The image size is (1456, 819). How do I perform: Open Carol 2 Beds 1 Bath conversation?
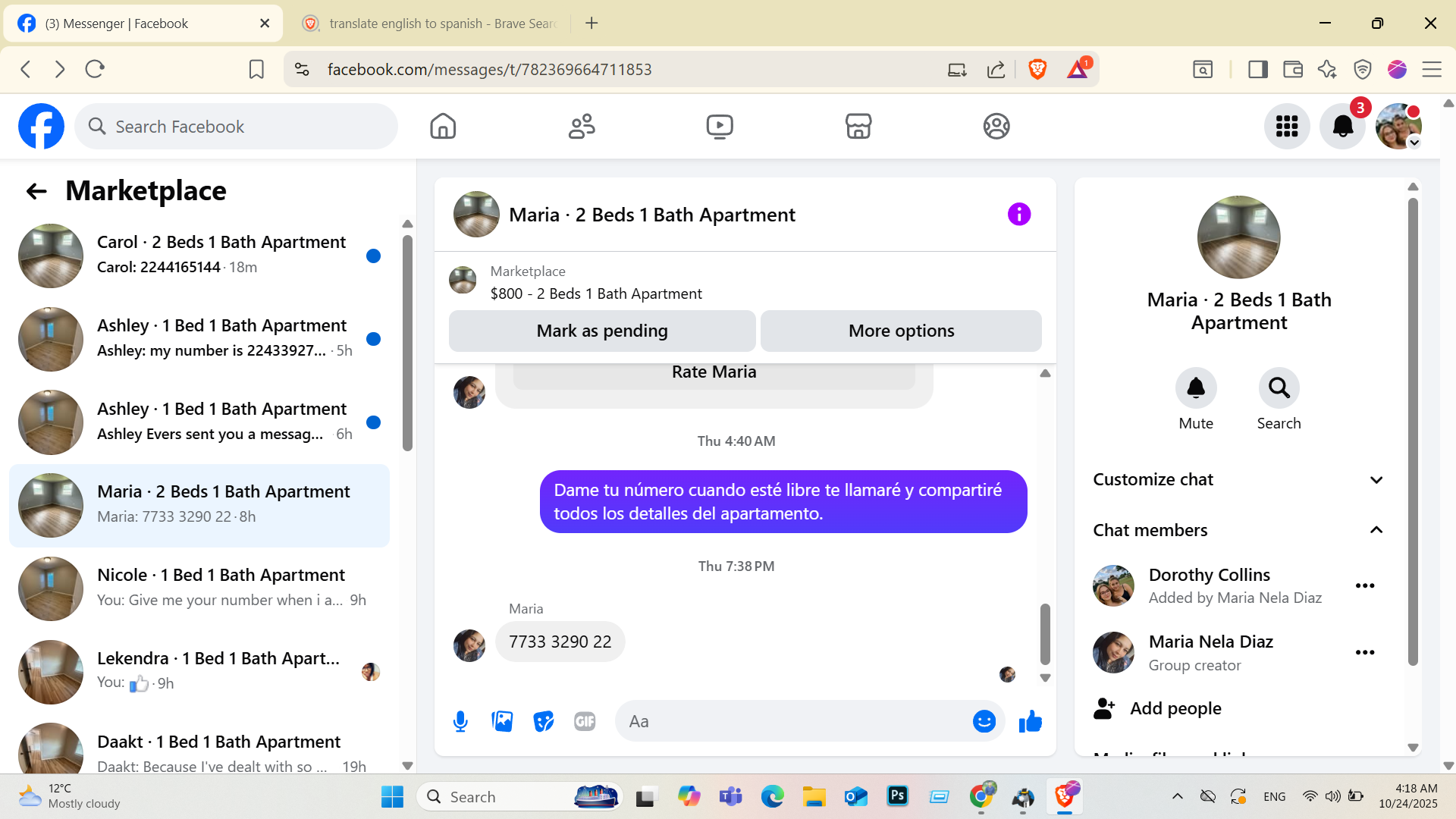coord(199,256)
